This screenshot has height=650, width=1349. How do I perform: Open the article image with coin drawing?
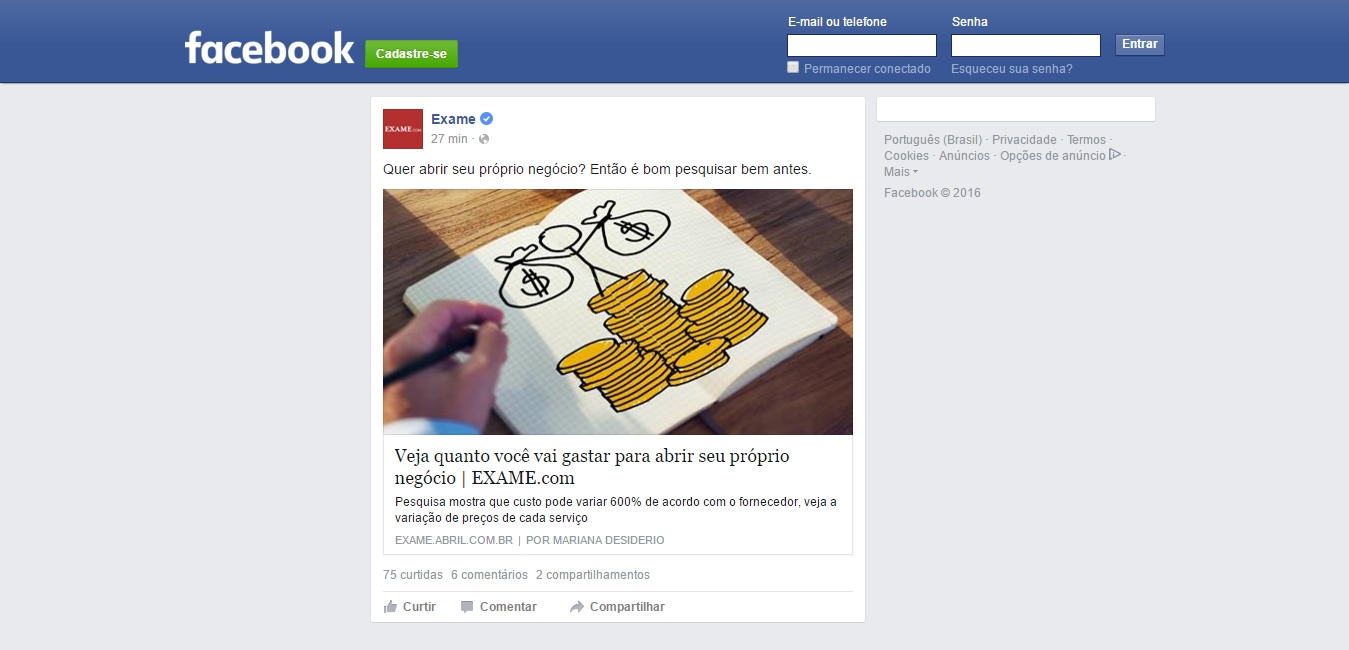[618, 312]
